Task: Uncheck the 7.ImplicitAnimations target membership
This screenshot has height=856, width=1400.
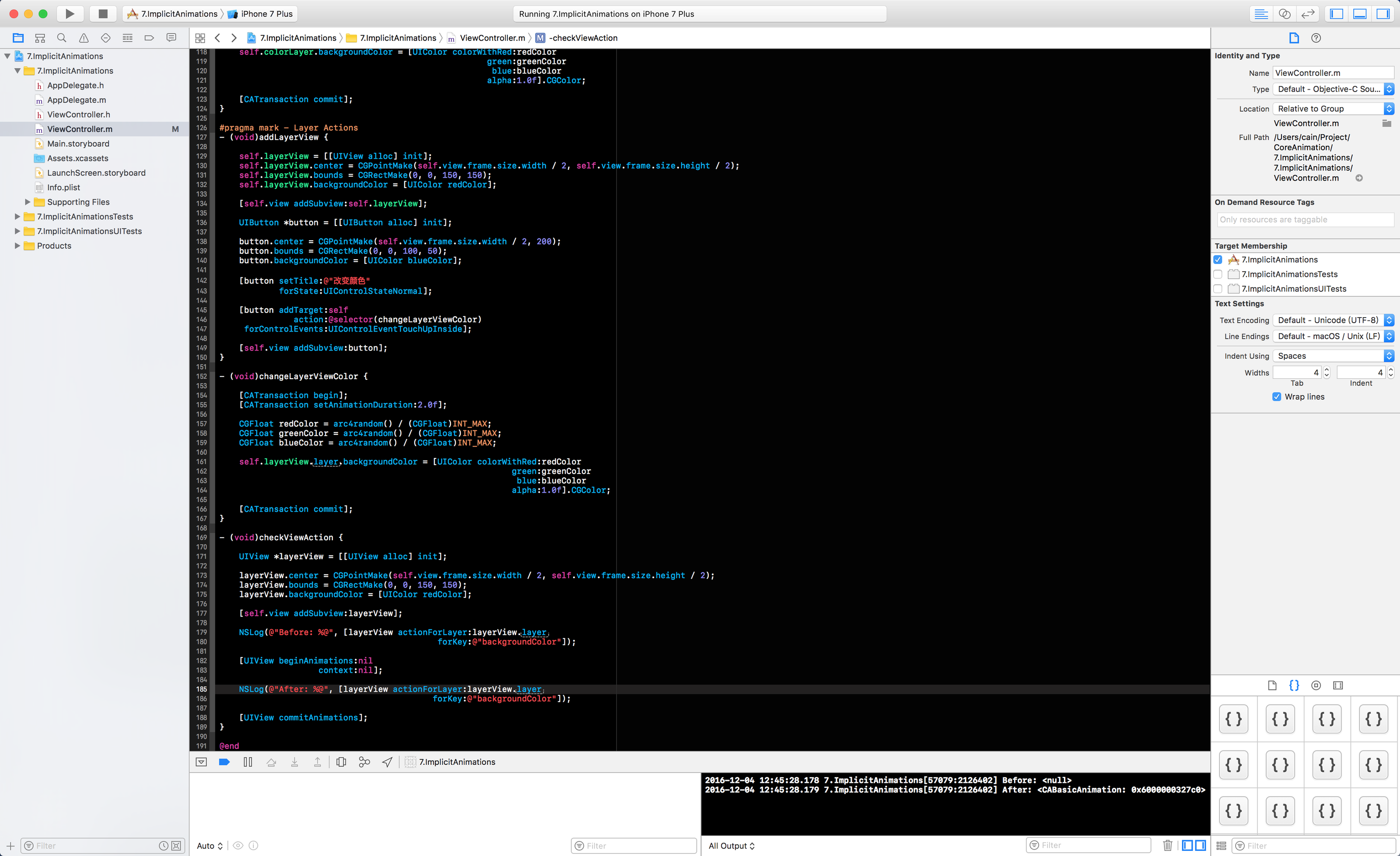Action: pyautogui.click(x=1218, y=260)
